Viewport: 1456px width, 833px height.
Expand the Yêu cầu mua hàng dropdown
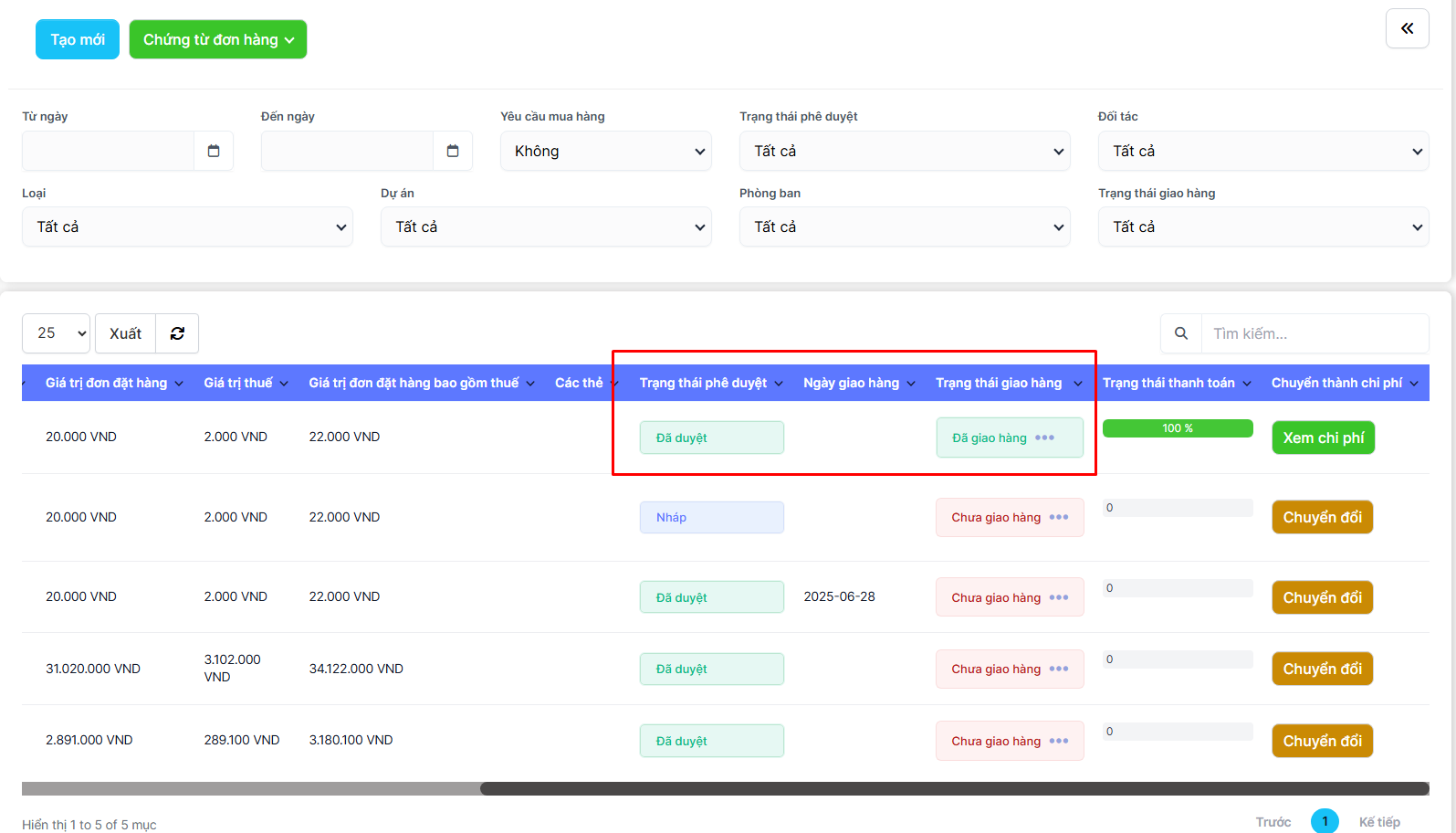tap(606, 151)
